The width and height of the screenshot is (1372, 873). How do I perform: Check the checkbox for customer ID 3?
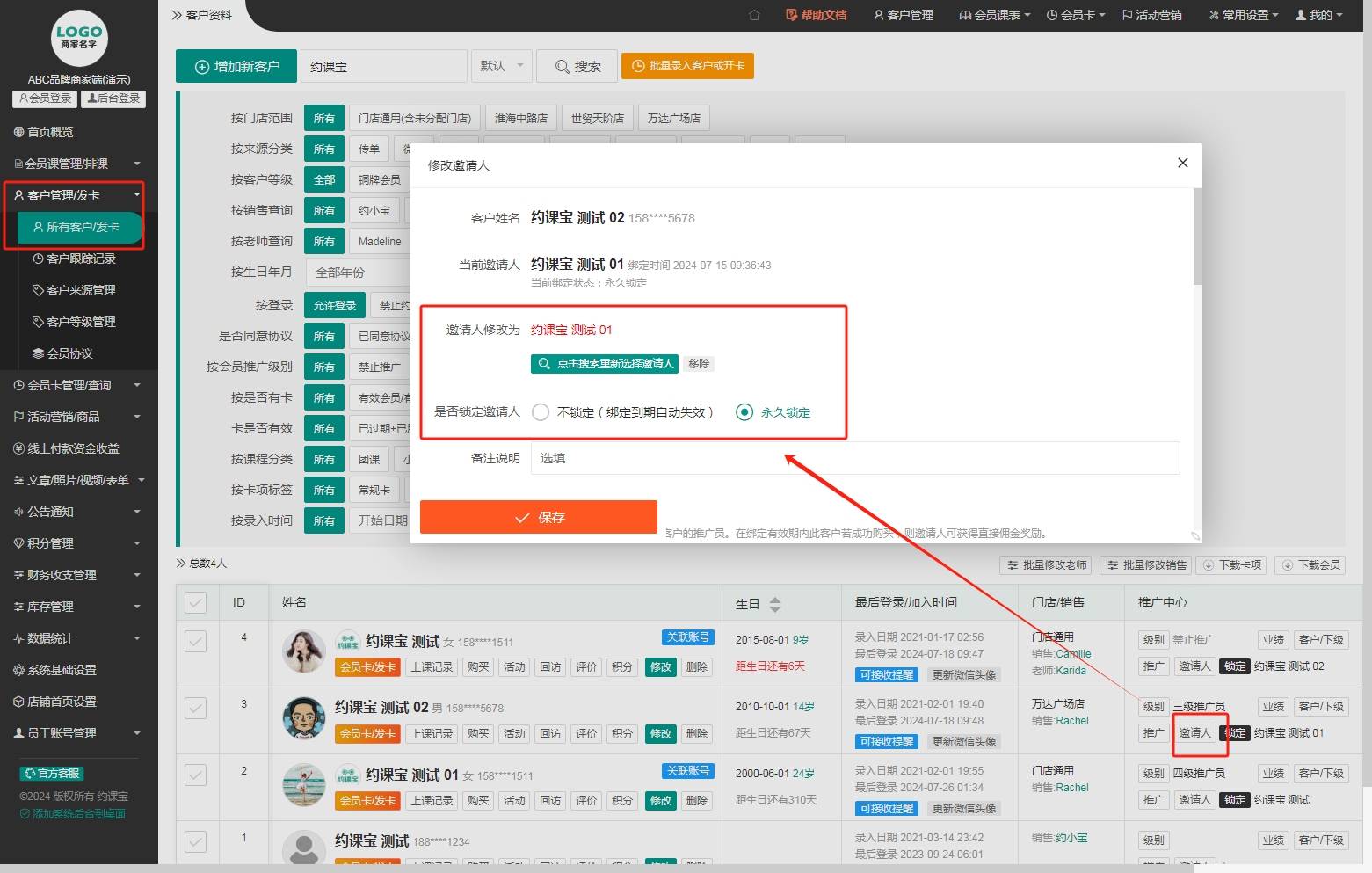point(195,708)
